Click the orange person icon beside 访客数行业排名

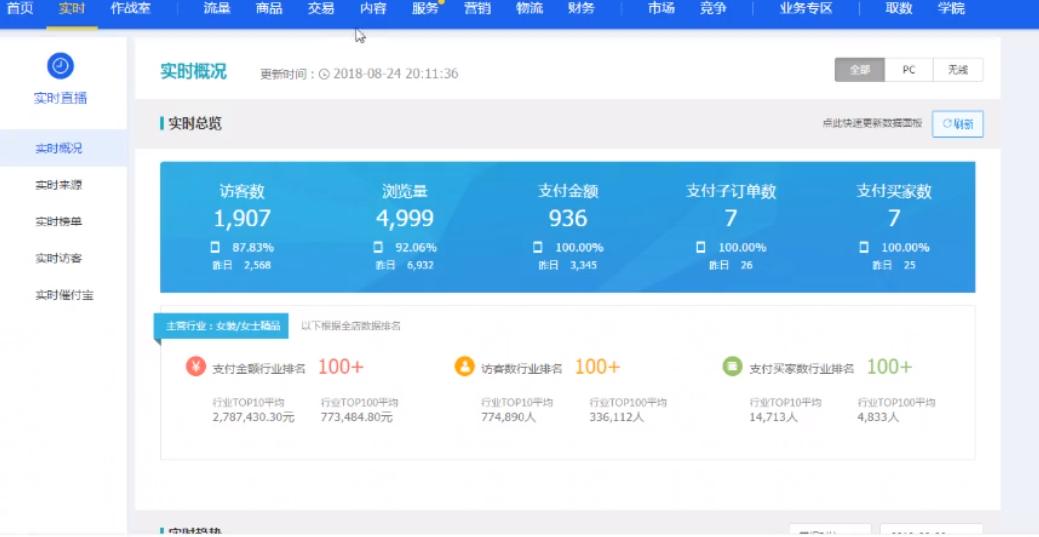pos(465,367)
